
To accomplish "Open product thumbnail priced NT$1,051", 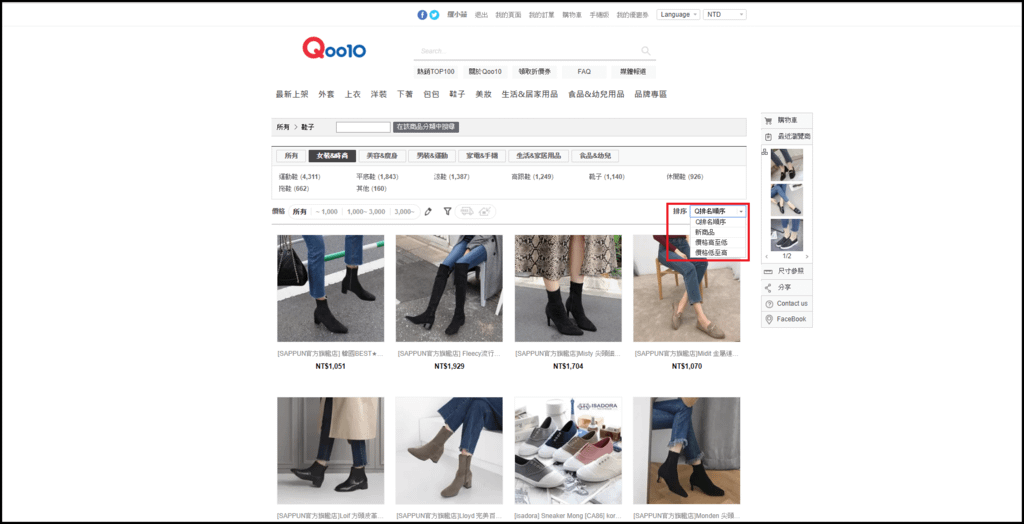I will coord(330,288).
